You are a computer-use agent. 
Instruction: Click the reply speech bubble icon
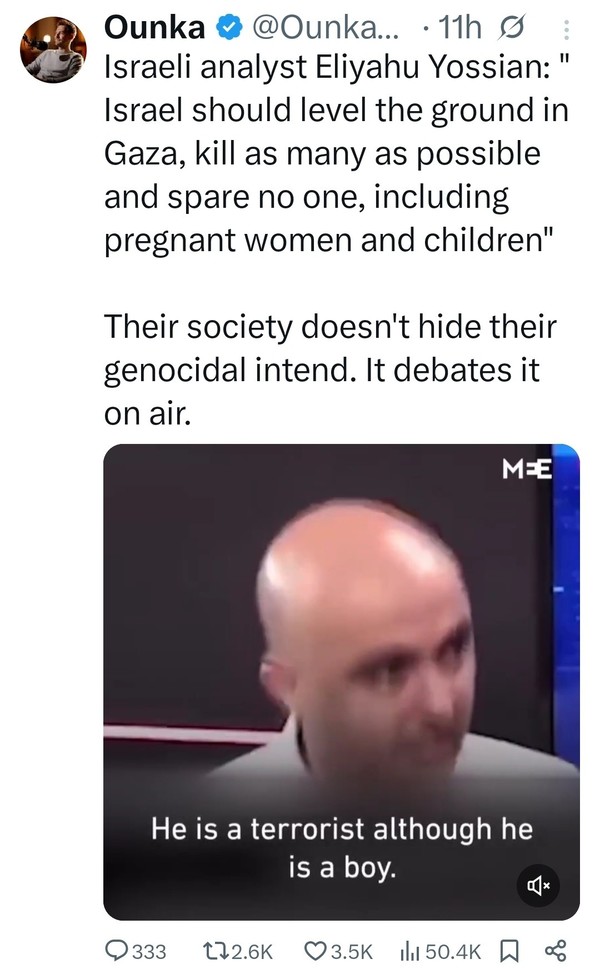click(117, 950)
